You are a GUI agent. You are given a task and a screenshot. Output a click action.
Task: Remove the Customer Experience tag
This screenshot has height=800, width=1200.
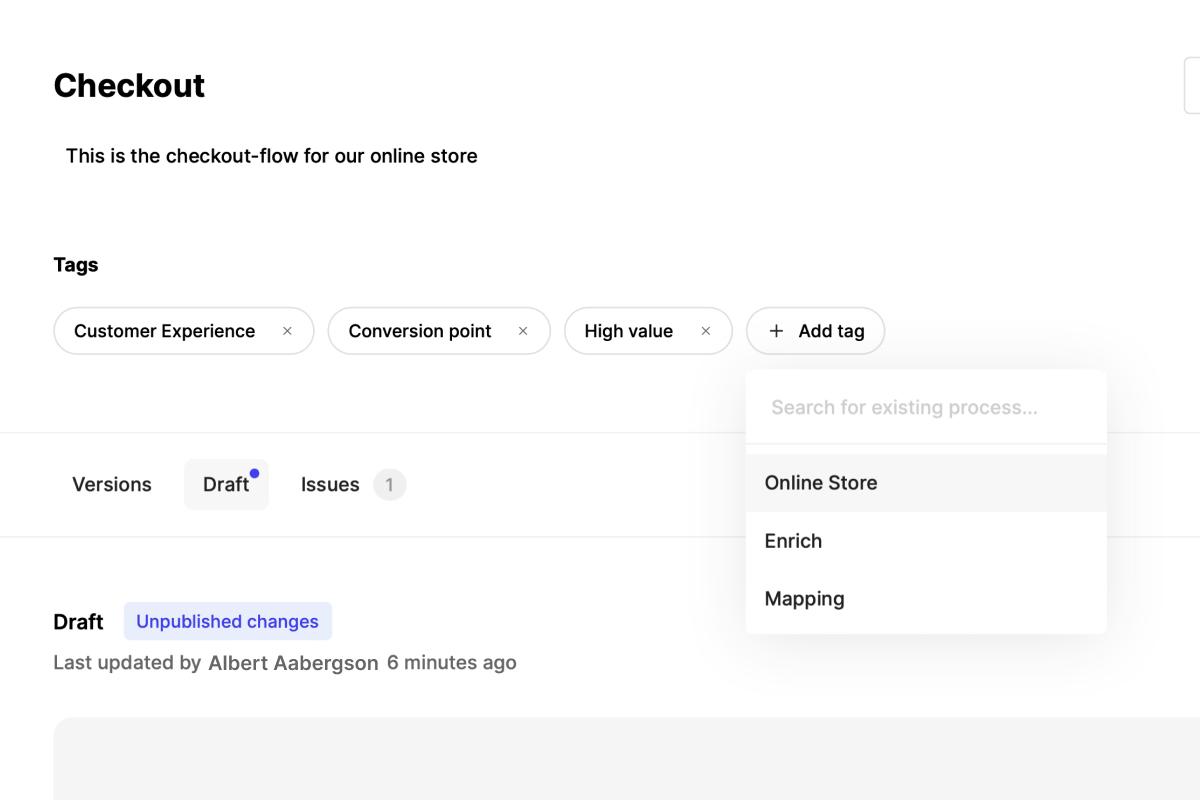(287, 331)
